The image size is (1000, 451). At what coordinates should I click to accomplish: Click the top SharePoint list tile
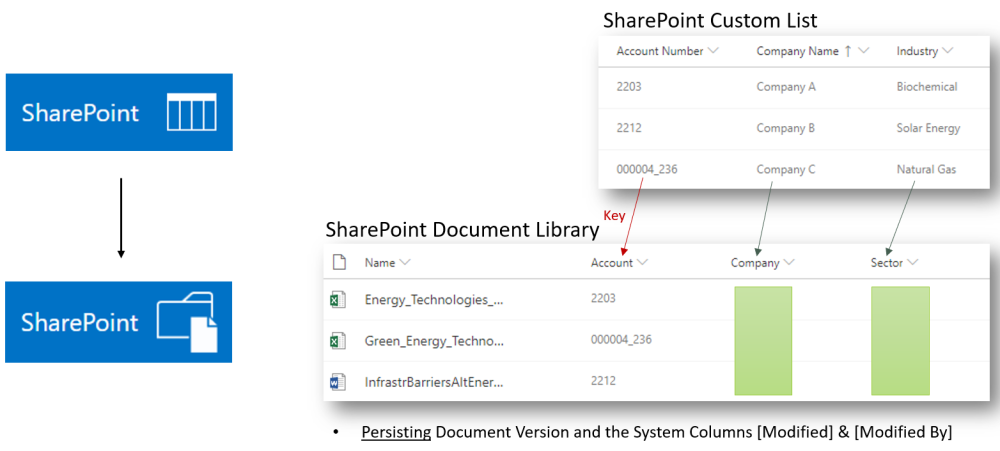pyautogui.click(x=119, y=112)
